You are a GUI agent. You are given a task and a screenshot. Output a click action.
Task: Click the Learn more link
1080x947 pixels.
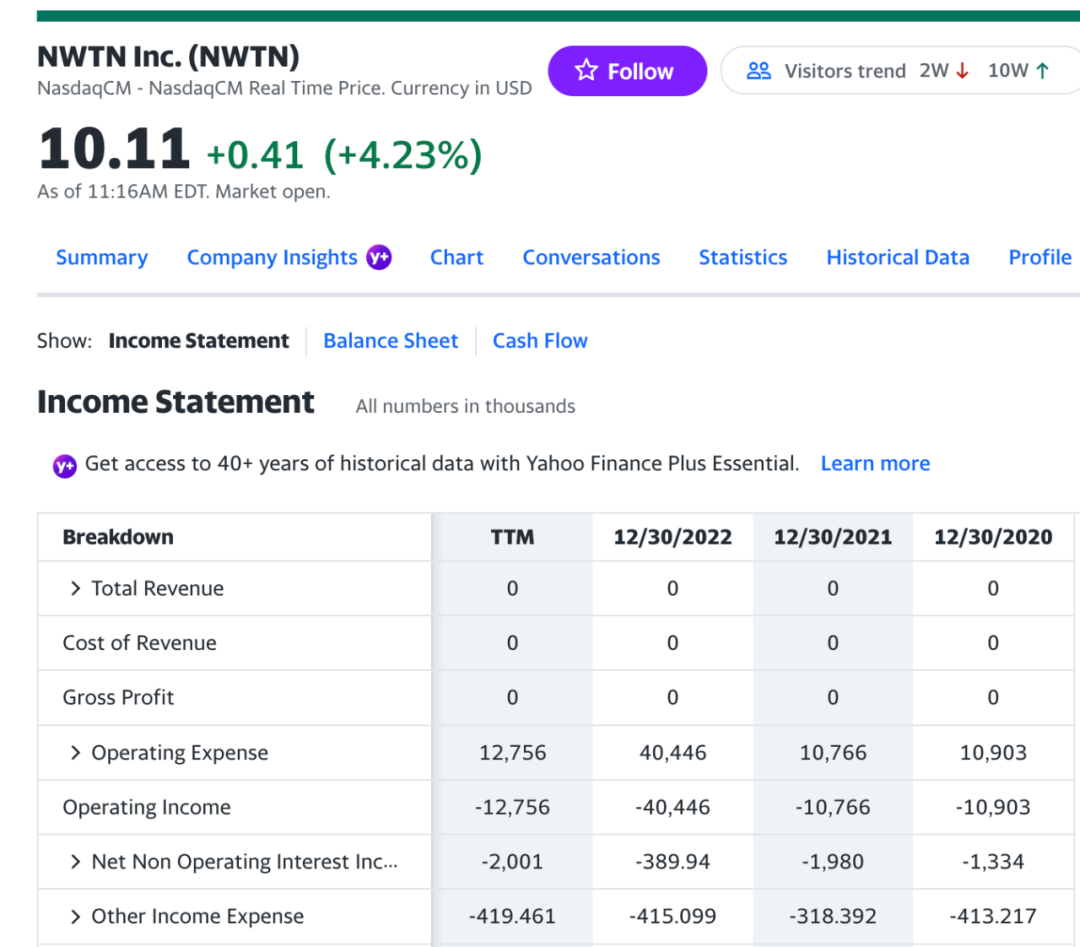[x=875, y=464]
